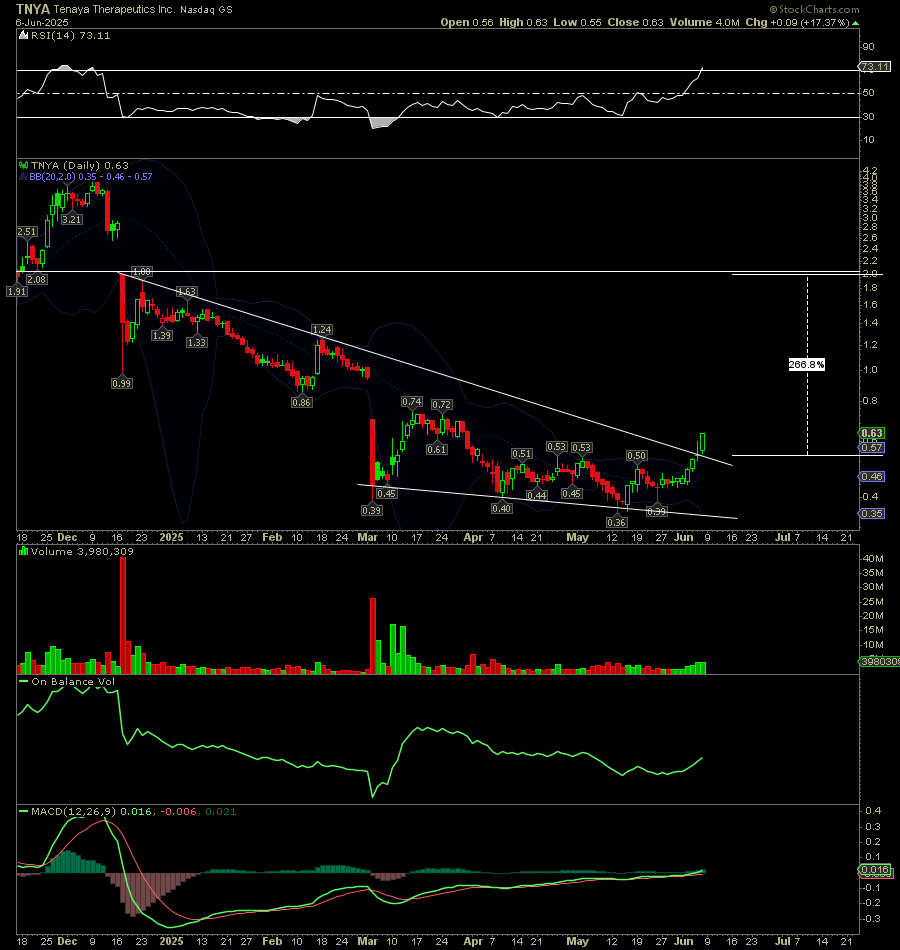
Task: Click the 2.51 price annotation
Action: [x=27, y=231]
